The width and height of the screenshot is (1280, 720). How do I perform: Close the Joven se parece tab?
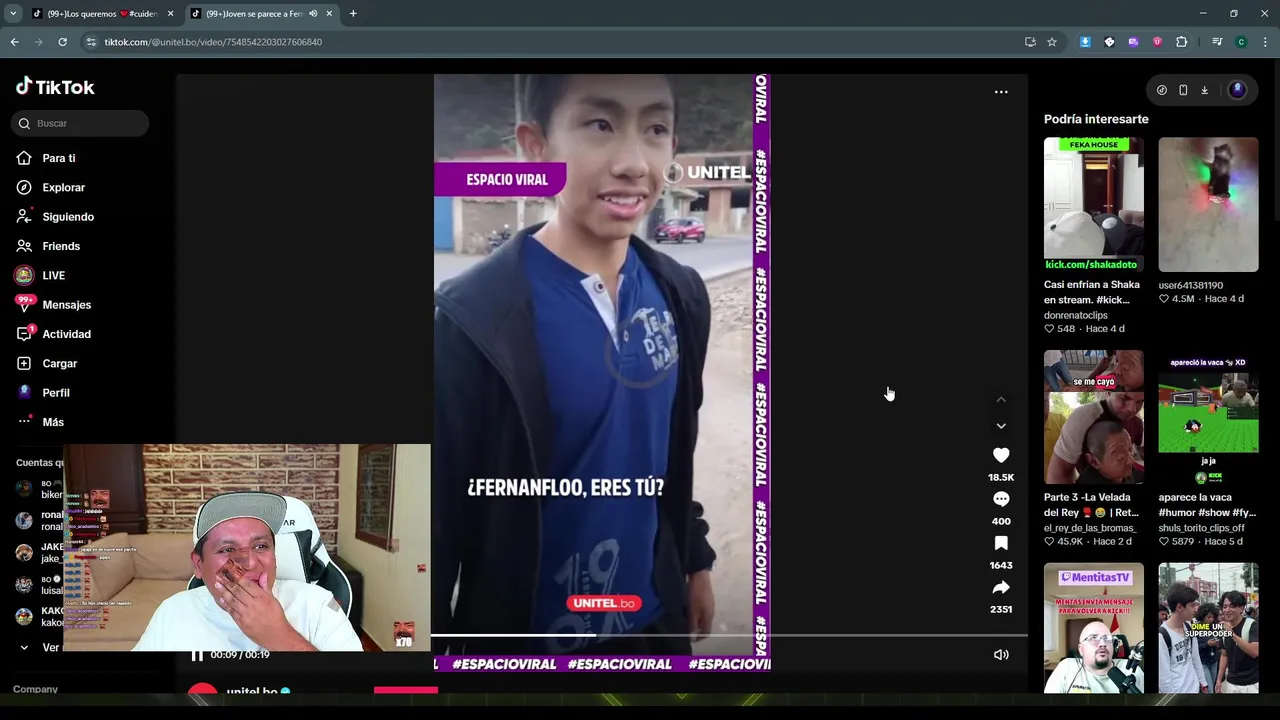pos(329,14)
